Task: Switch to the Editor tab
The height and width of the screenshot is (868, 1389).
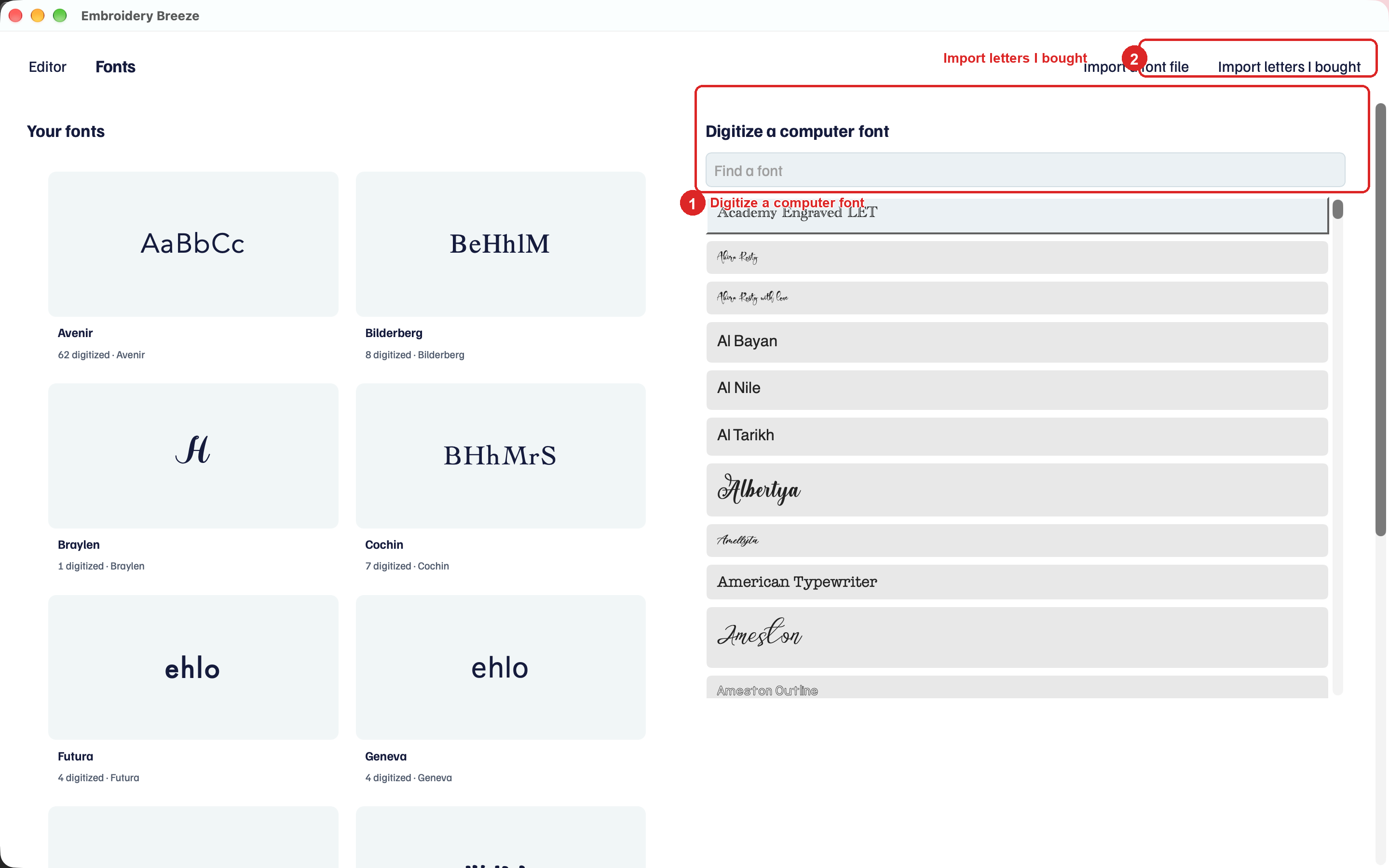Action: point(48,67)
